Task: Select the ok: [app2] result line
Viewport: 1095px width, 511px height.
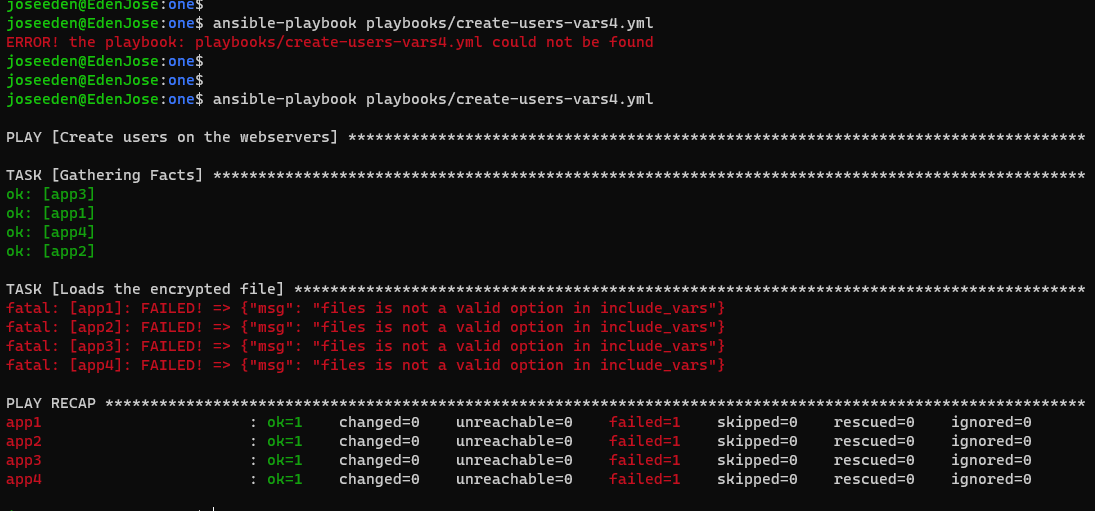Action: tap(50, 251)
